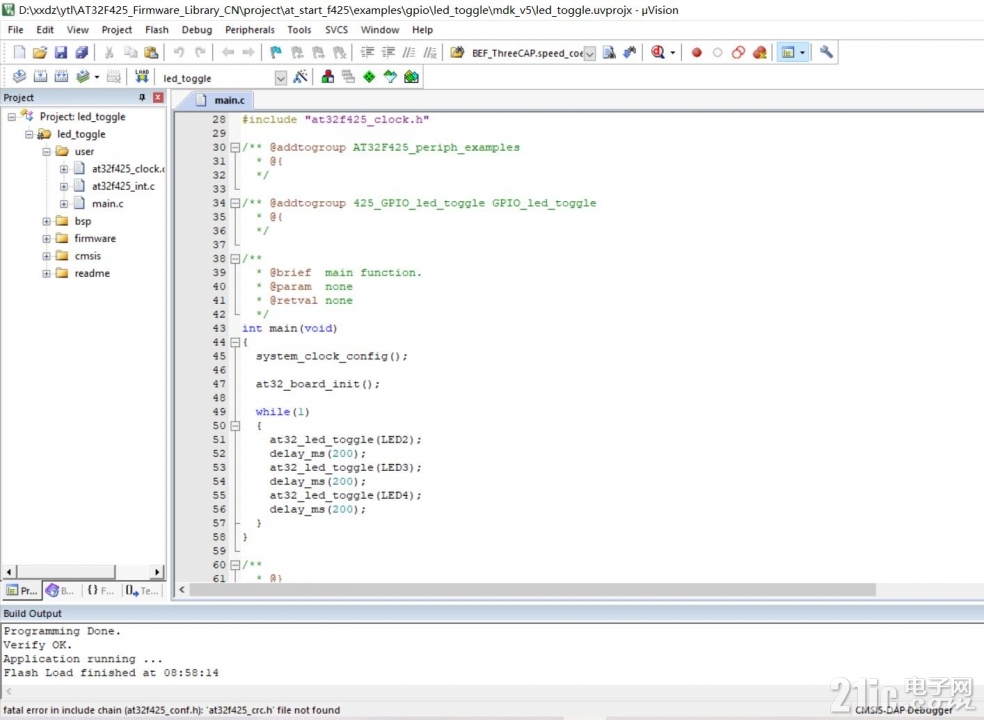
Task: Open debug session dropdown arrow
Action: click(x=673, y=53)
